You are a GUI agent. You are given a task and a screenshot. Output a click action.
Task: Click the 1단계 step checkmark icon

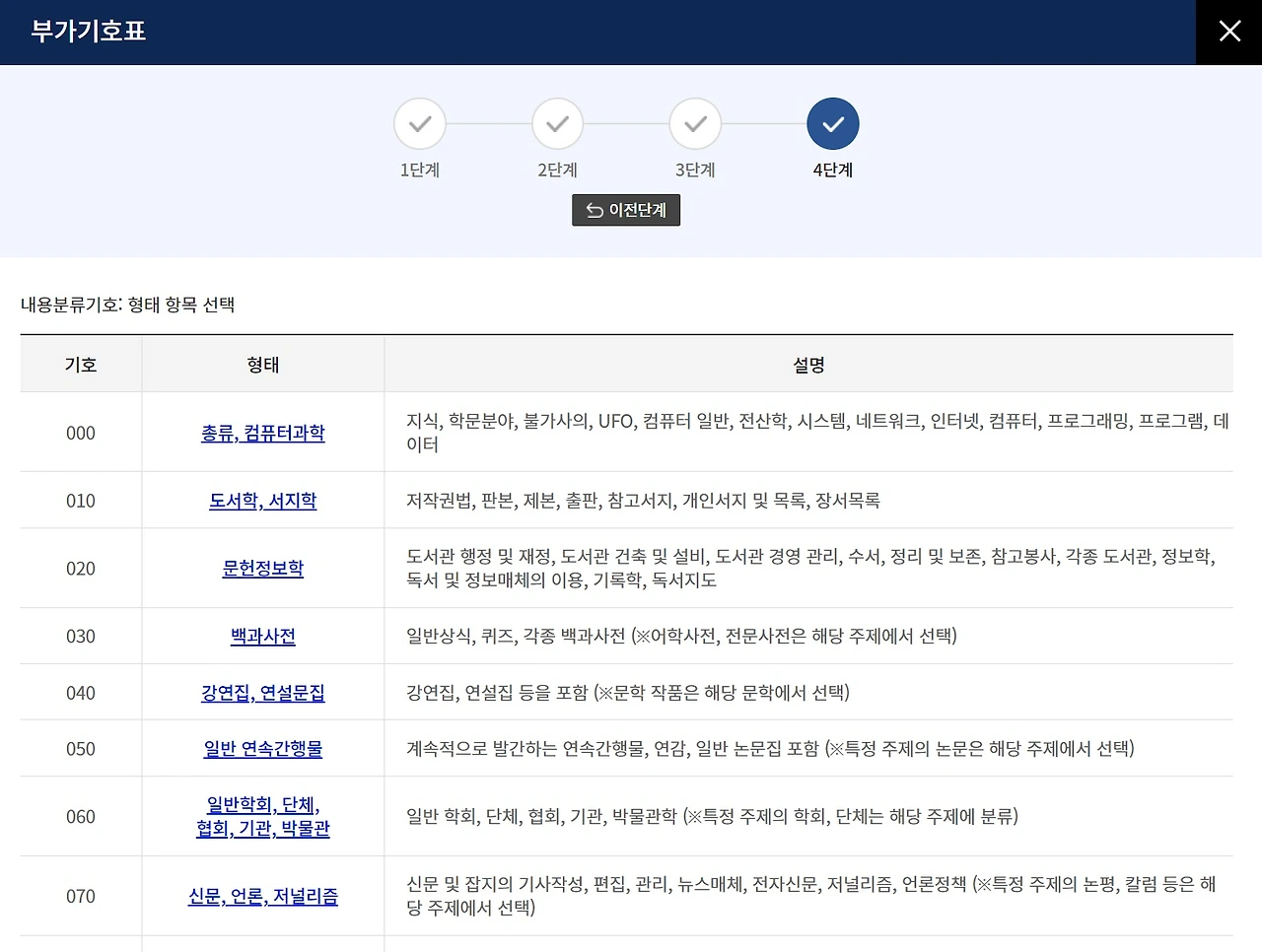pyautogui.click(x=420, y=123)
